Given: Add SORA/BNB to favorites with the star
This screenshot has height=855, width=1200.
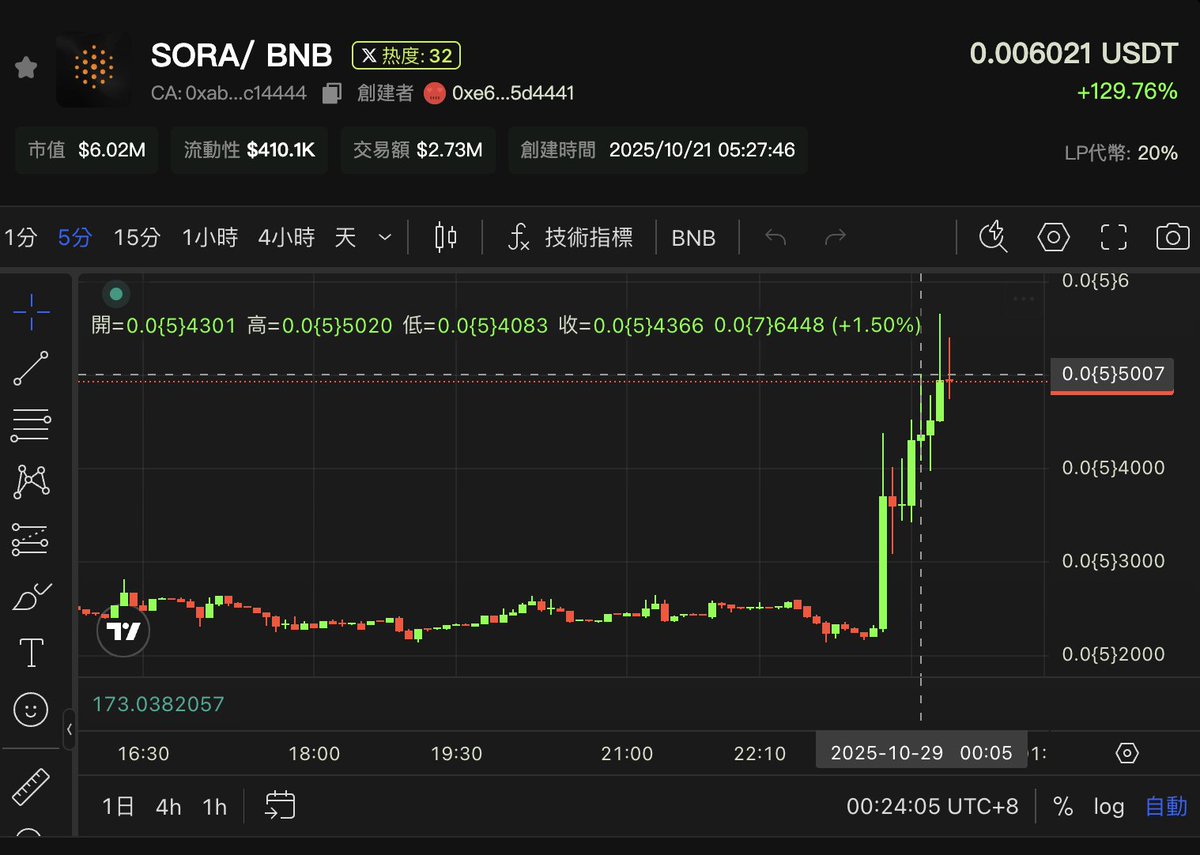Looking at the screenshot, I should pyautogui.click(x=26, y=68).
